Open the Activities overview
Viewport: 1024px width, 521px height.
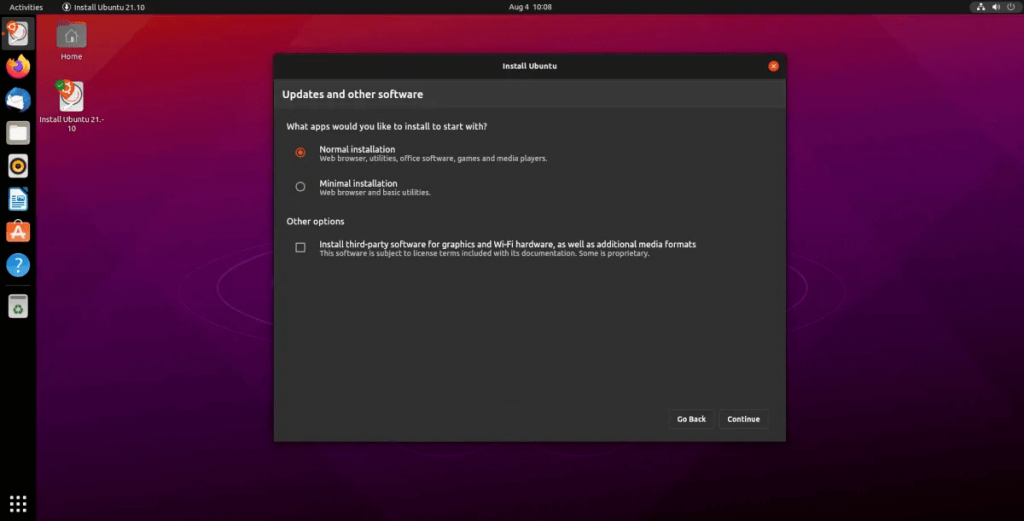[x=26, y=7]
